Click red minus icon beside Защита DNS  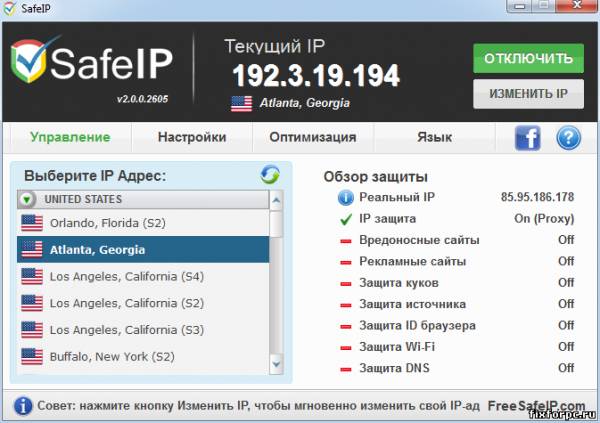coord(346,369)
